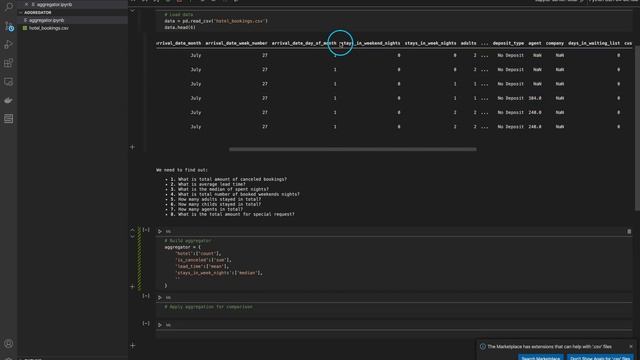
Task: Click into the Apply aggregation code cell
Action: (393, 309)
